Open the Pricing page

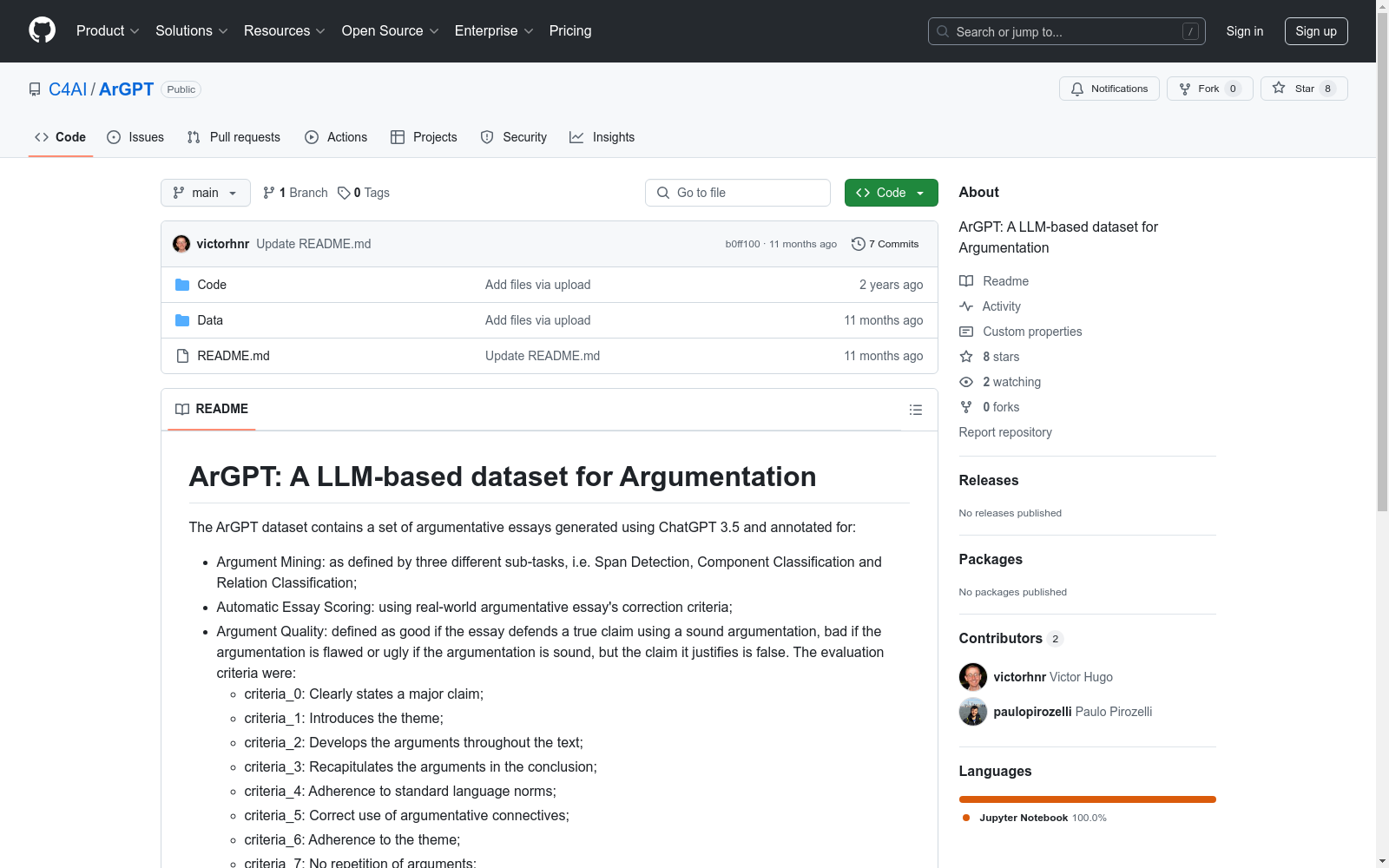click(x=570, y=31)
